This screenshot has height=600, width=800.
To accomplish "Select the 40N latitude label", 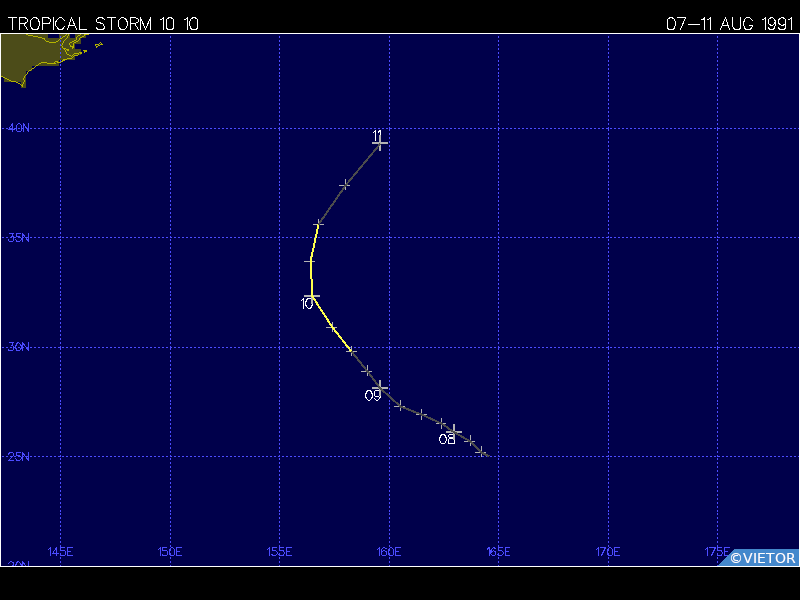I will (x=19, y=128).
